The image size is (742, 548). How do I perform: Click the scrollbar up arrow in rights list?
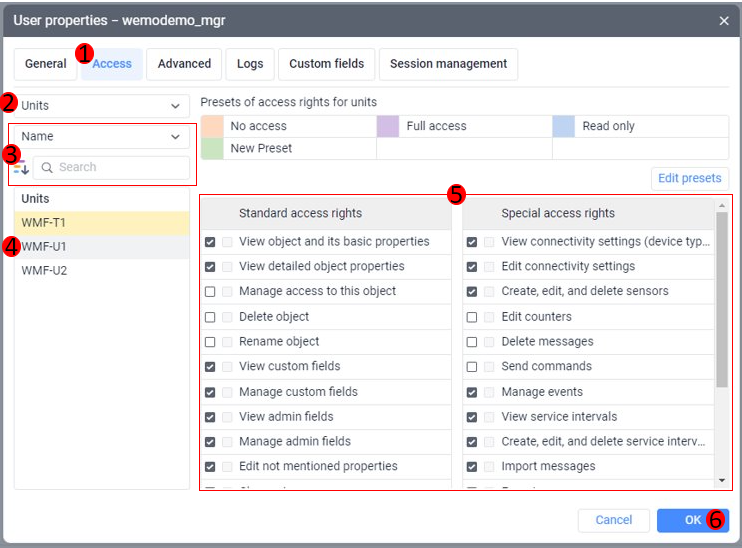point(722,205)
